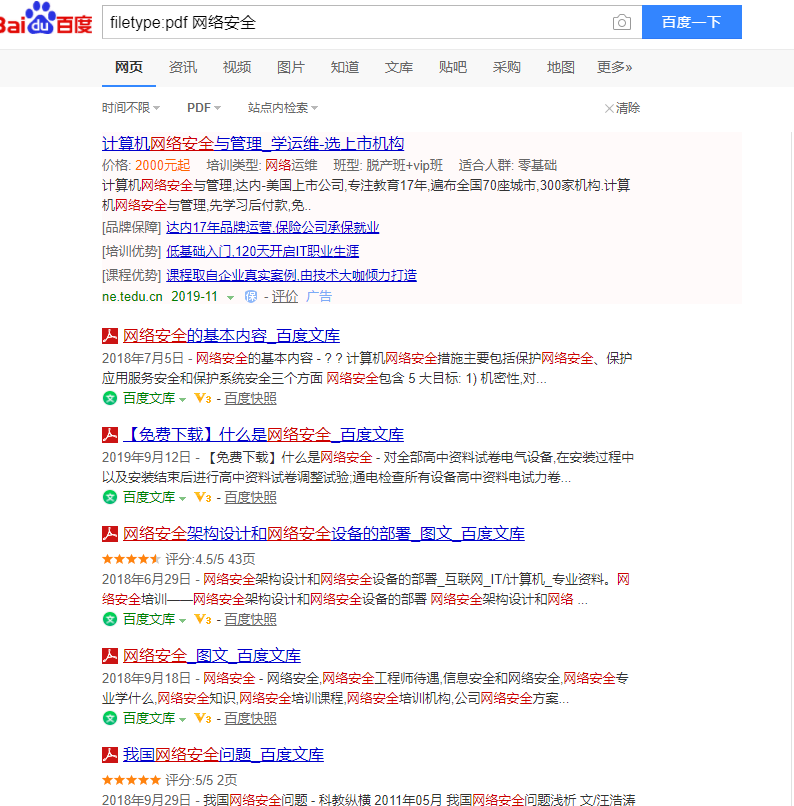Viewport: 794px width, 806px height.
Task: Click green verified badge under 网络安全的基本内容 result
Action: click(110, 398)
